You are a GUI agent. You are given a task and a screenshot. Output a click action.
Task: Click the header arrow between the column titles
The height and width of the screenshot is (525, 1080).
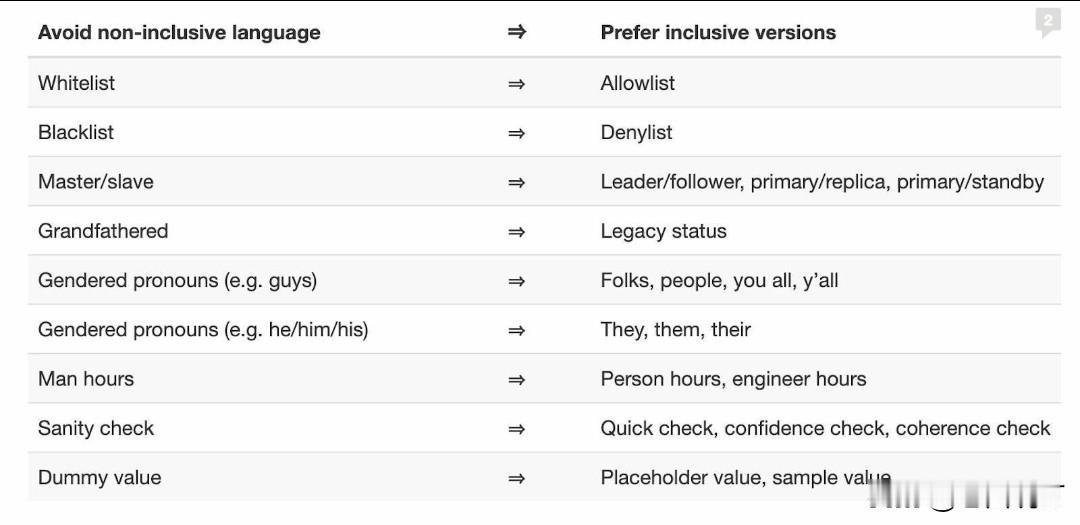[516, 32]
